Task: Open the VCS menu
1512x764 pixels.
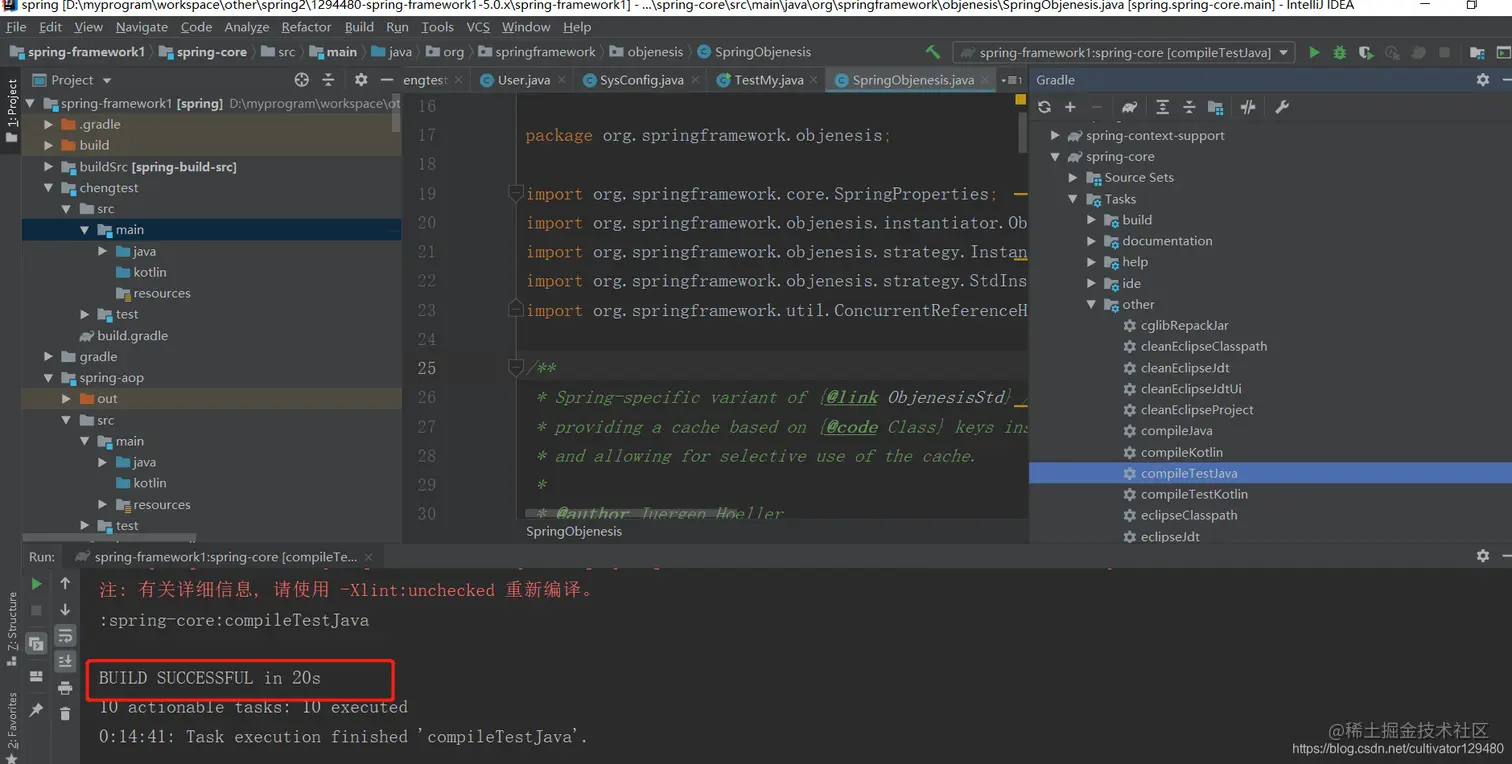Action: tap(478, 27)
